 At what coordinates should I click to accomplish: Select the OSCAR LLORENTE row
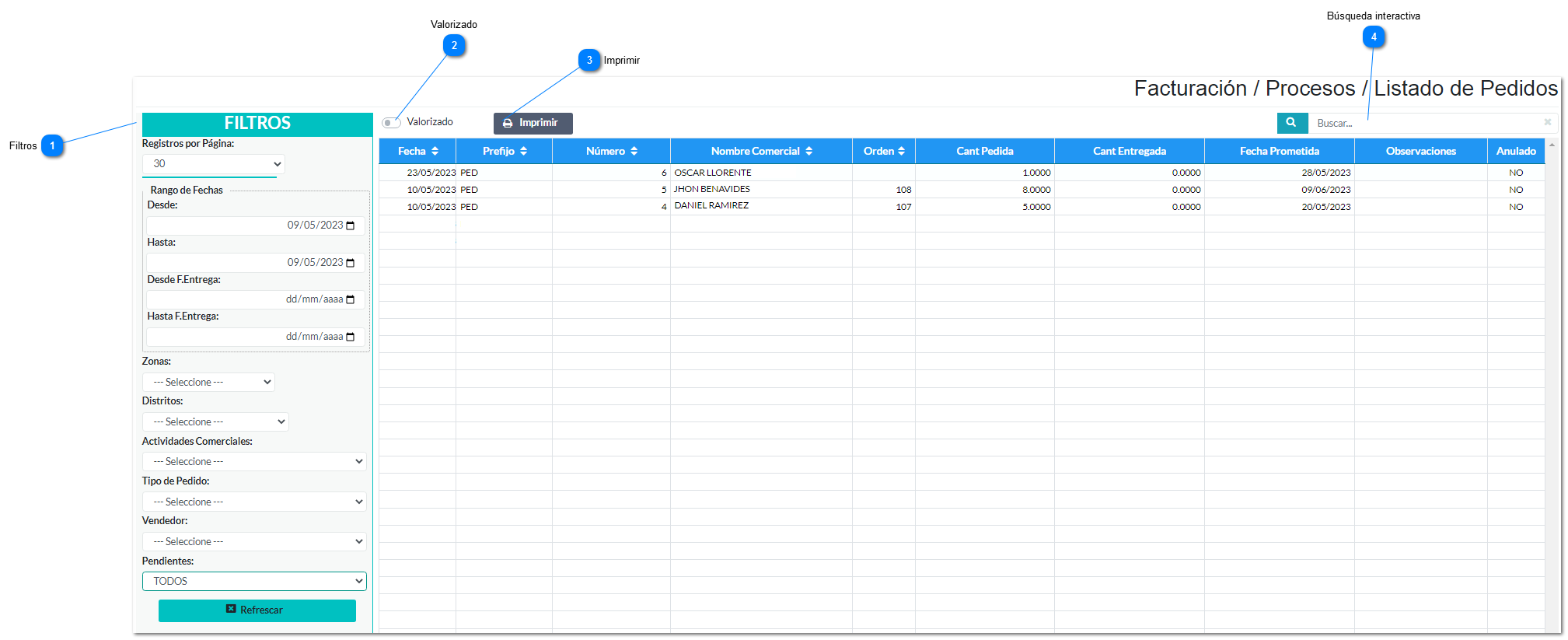point(962,173)
